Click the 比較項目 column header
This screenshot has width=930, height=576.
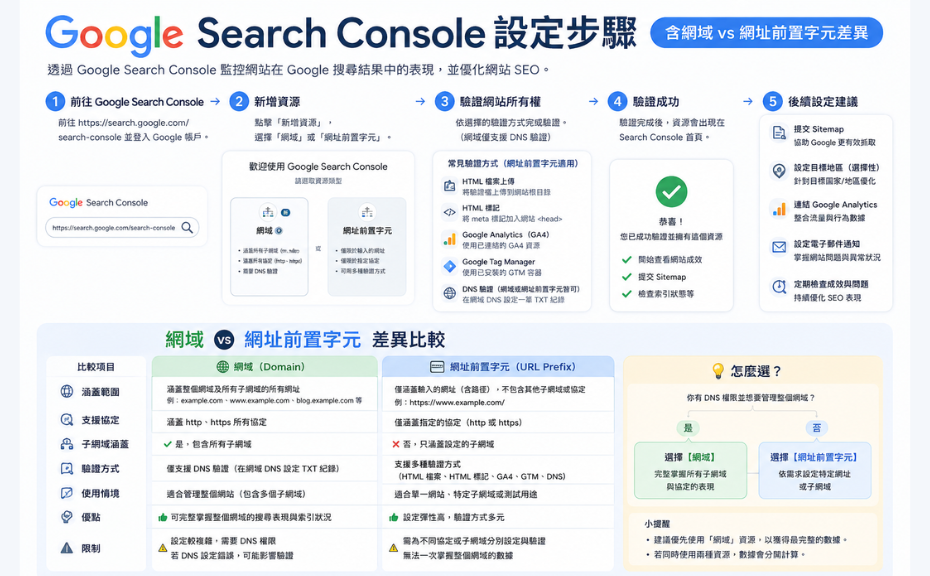96,367
